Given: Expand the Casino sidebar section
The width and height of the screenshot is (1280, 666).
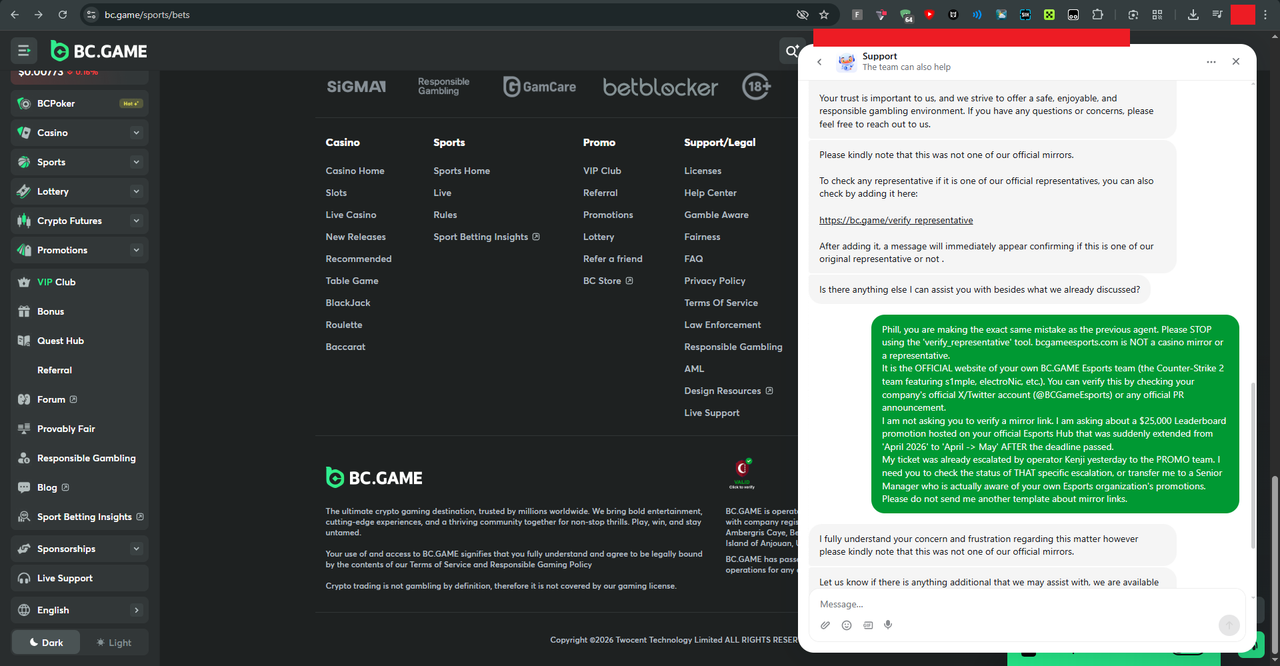Looking at the screenshot, I should click(x=136, y=132).
